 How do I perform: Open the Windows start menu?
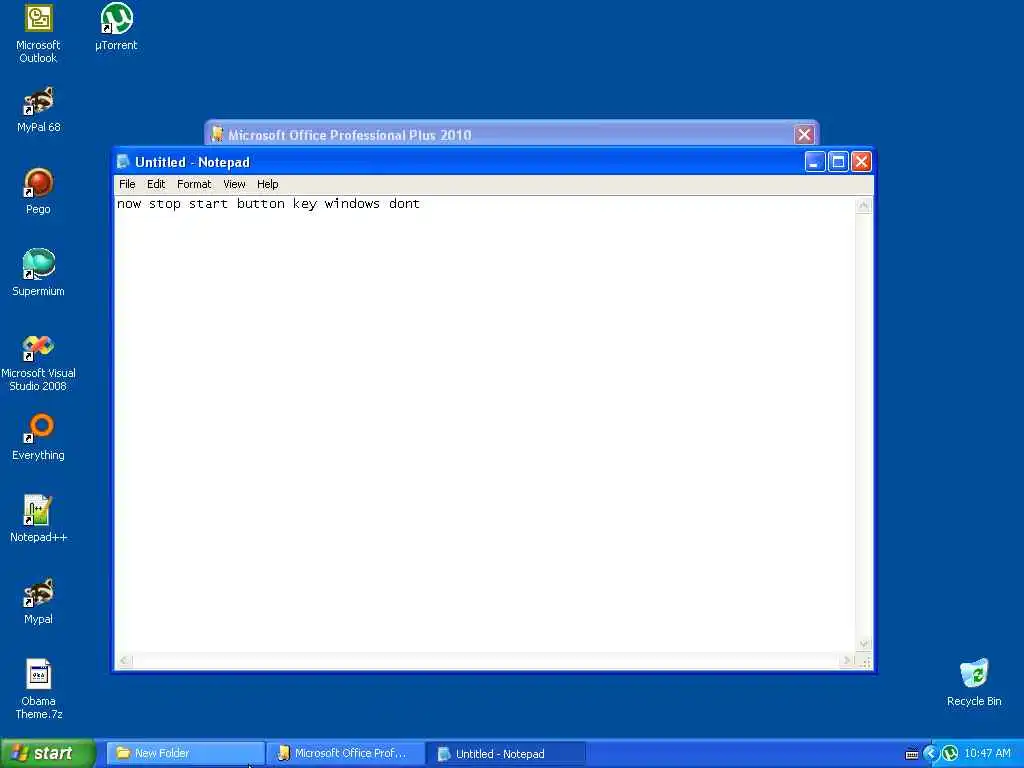coord(48,753)
